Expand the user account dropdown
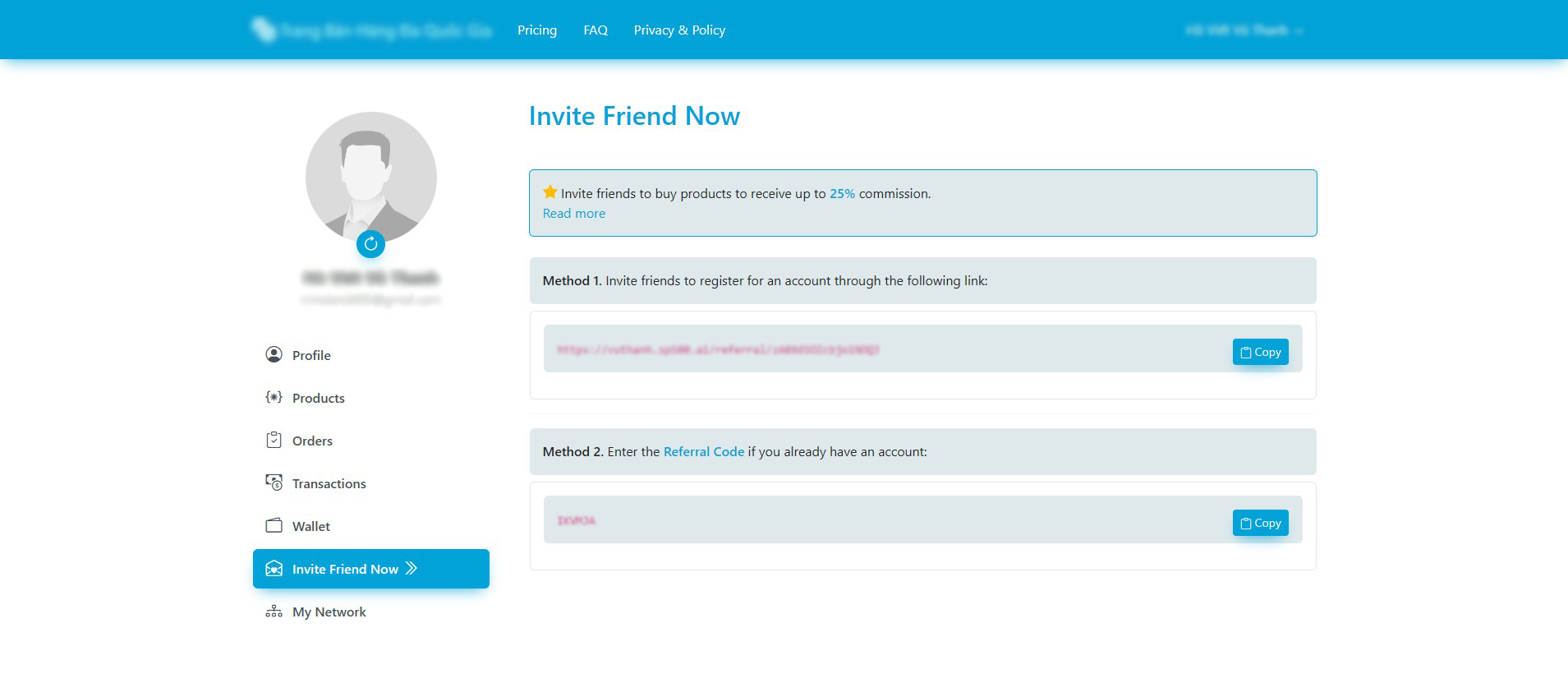 tap(1244, 30)
